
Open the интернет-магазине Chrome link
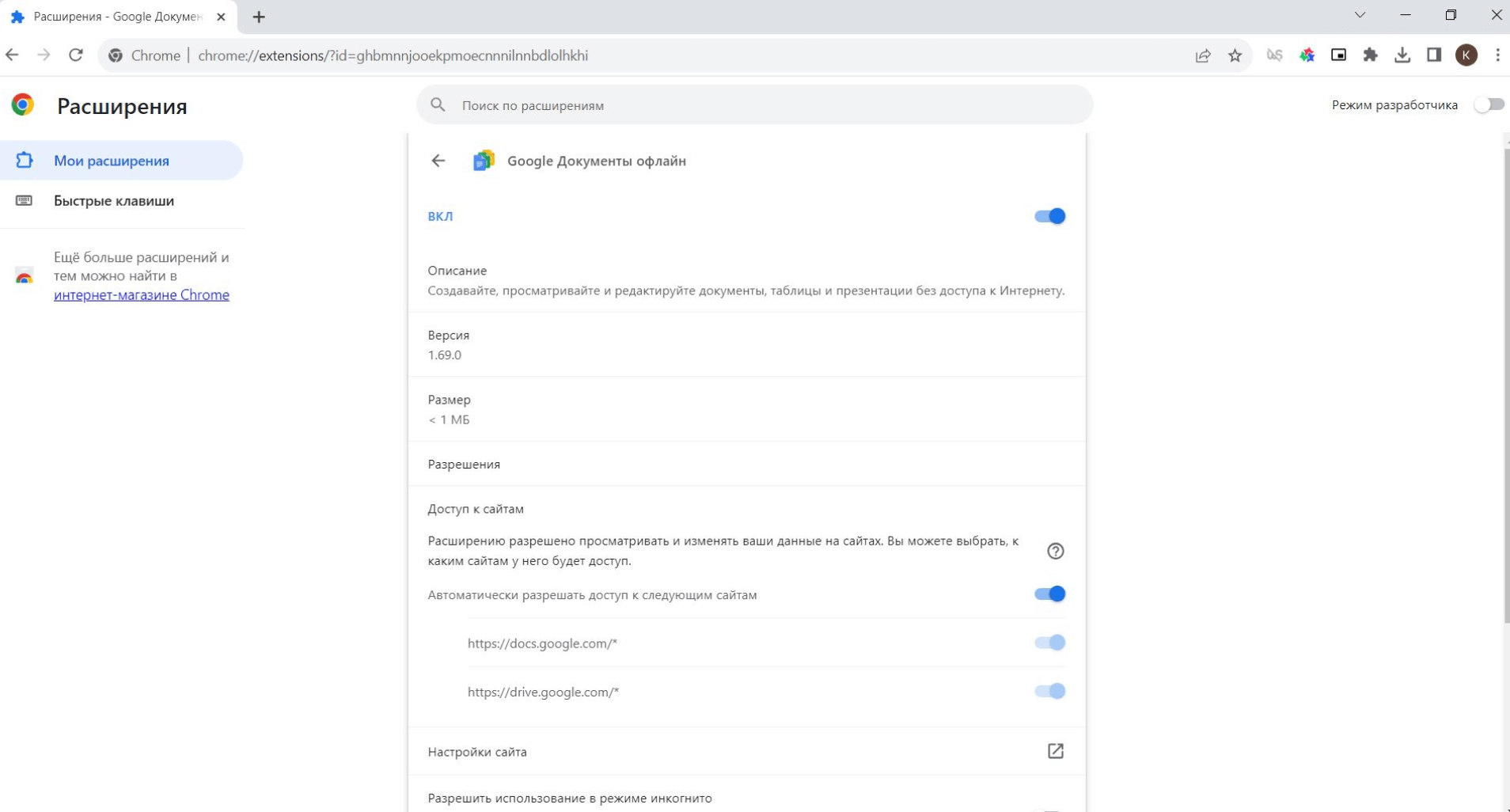tap(142, 295)
